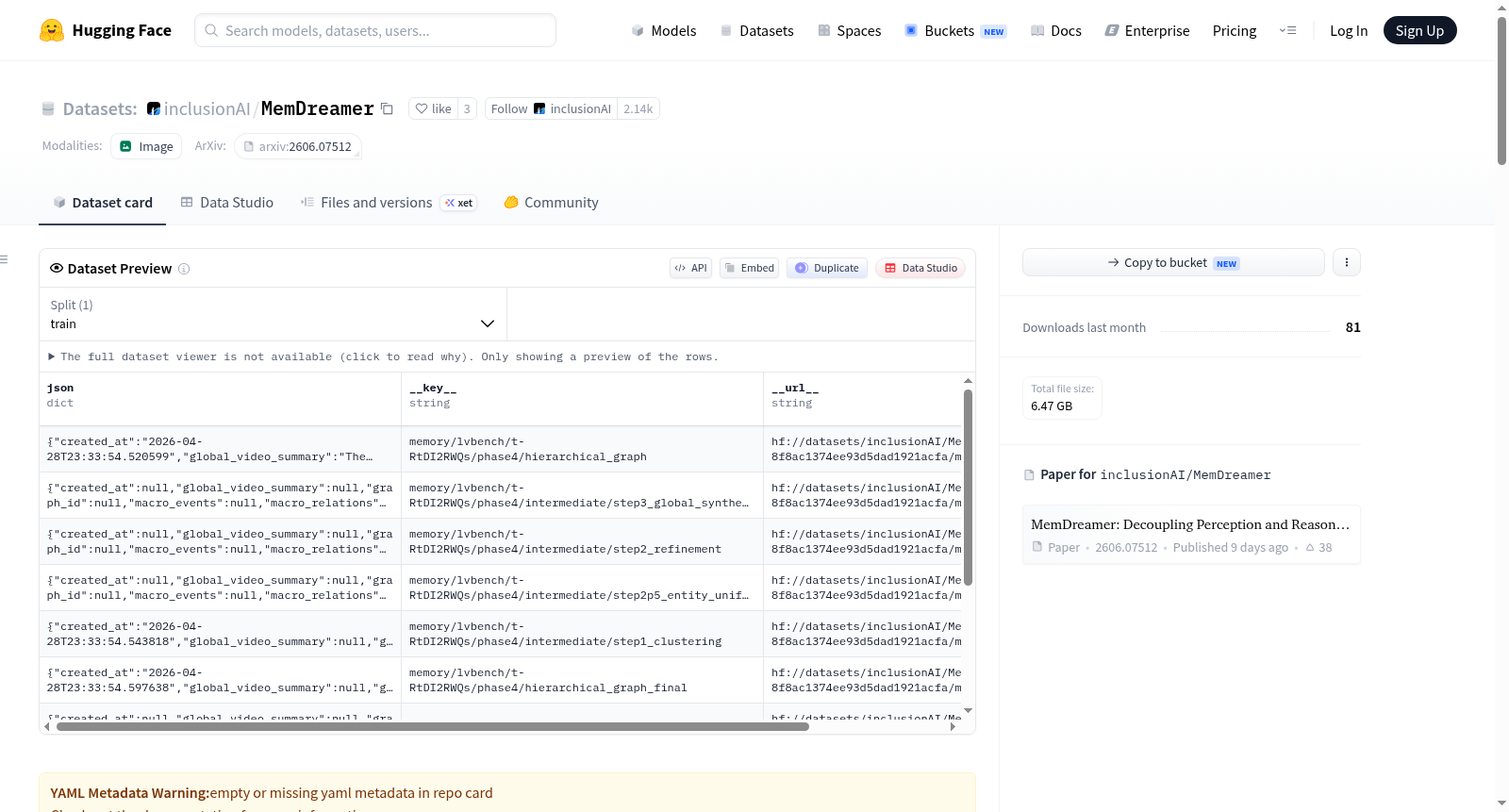Select the step2_refinement key cell
The width and height of the screenshot is (1509, 812).
click(582, 541)
